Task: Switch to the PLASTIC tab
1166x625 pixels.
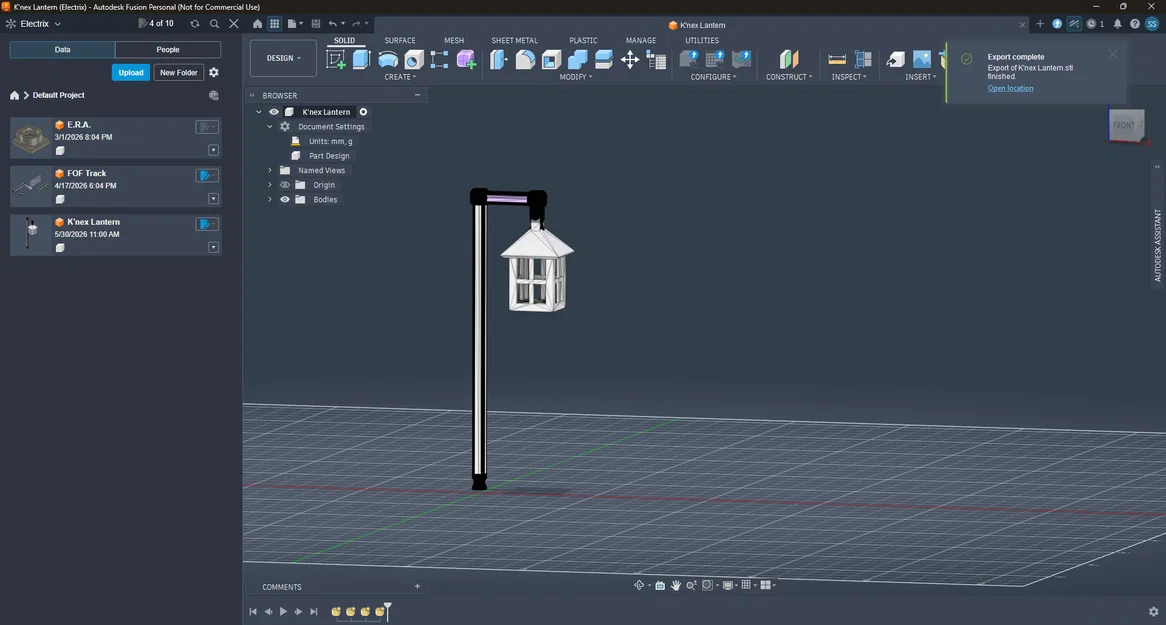Action: pos(583,40)
